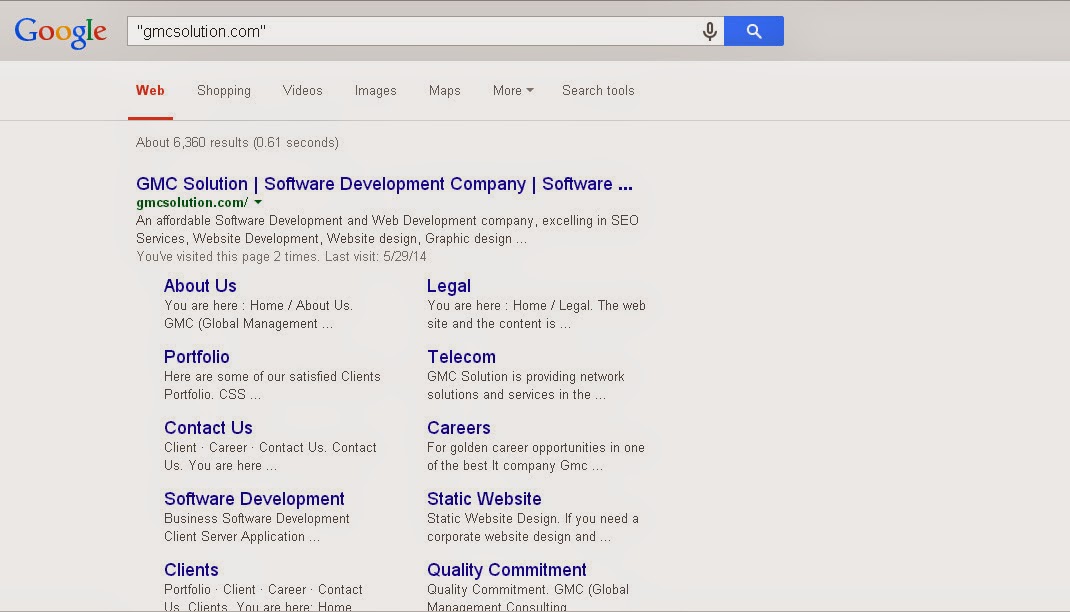Image resolution: width=1070 pixels, height=612 pixels.
Task: Click the green gmcsolution.com/ URL
Action: [x=192, y=202]
